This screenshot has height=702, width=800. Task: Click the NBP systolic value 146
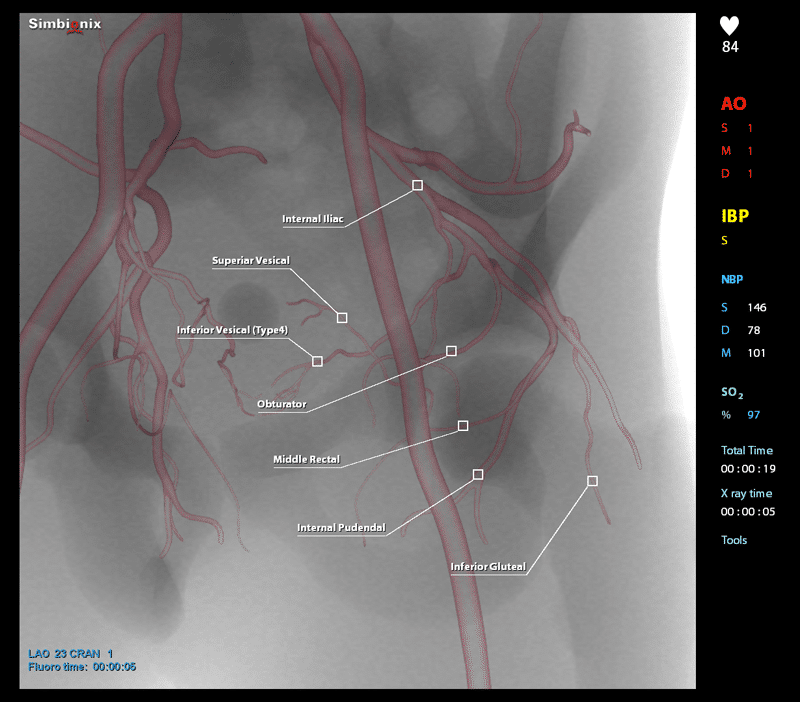757,307
